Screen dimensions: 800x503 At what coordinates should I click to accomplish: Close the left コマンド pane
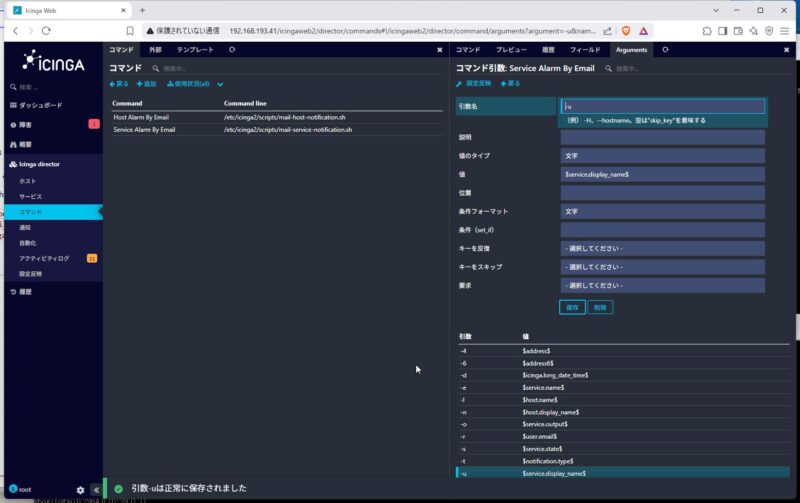(440, 50)
